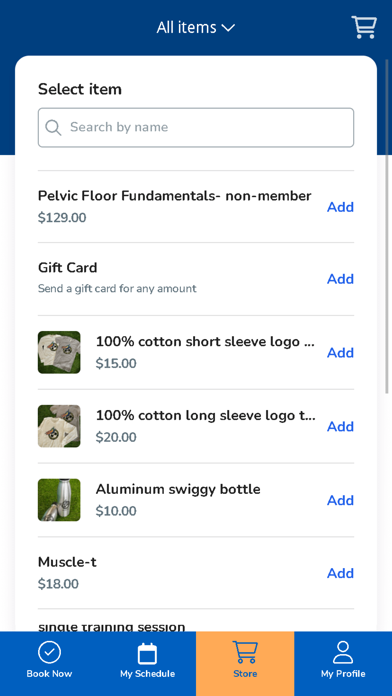This screenshot has height=696, width=392.
Task: Focus the Search by name field
Action: (196, 127)
